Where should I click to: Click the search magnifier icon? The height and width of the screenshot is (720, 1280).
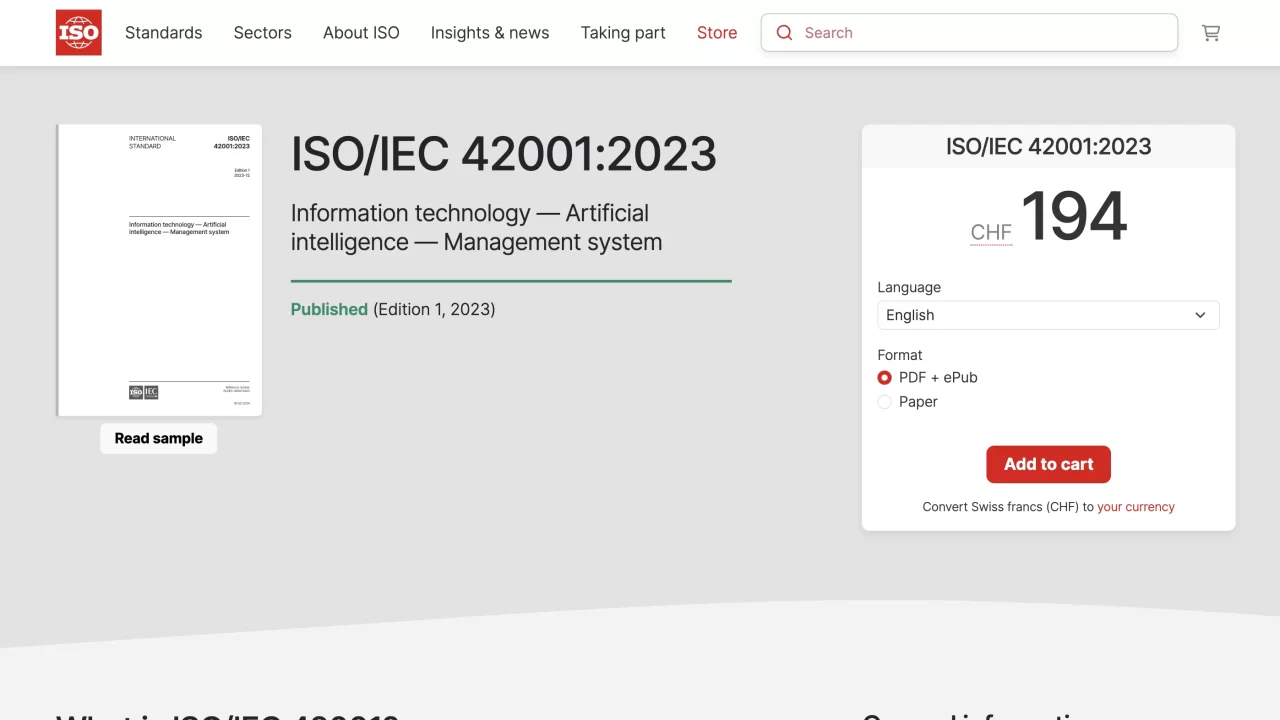(x=785, y=33)
